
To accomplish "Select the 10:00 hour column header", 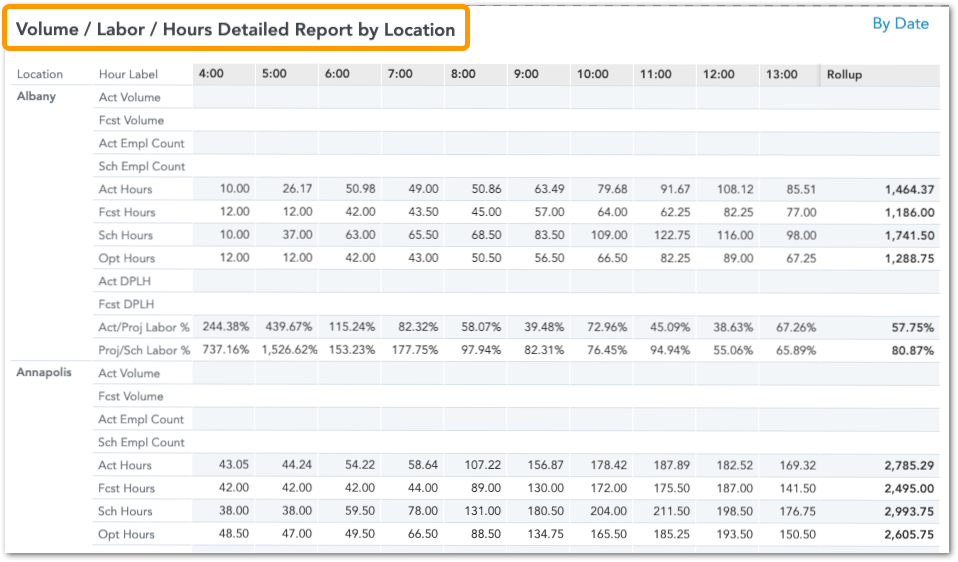I will click(593, 75).
